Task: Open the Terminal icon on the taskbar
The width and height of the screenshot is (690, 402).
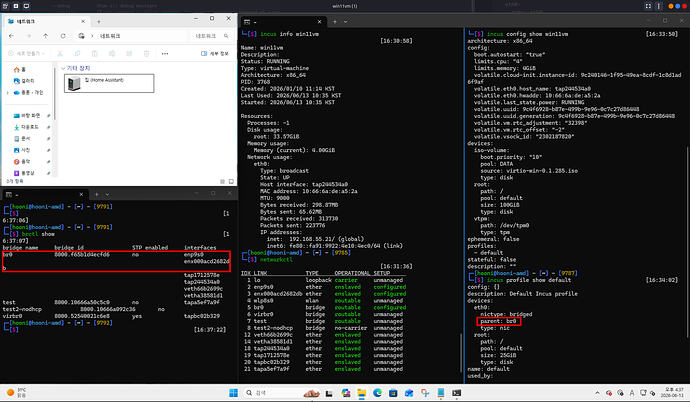Action: pyautogui.click(x=456, y=393)
